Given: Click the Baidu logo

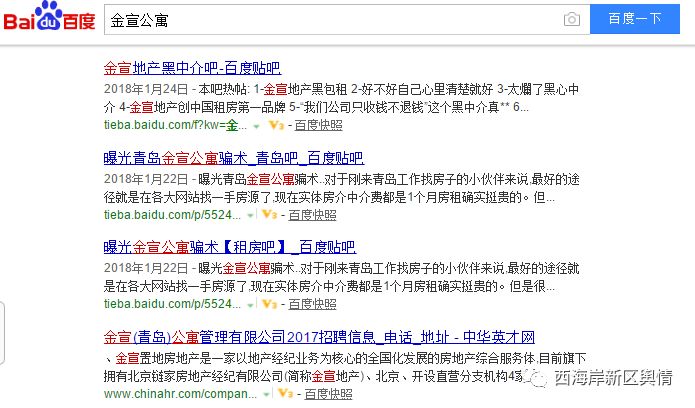Looking at the screenshot, I should [x=49, y=17].
